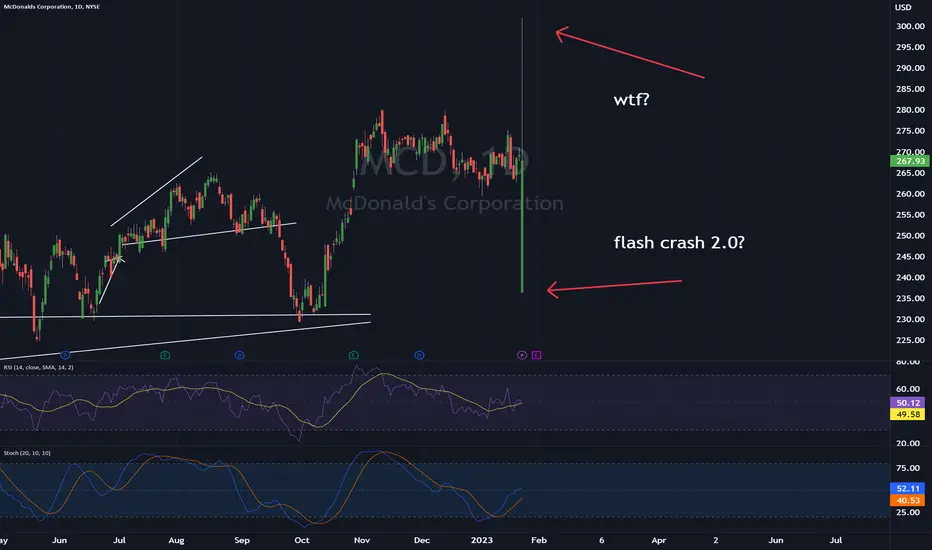Click the RSI (14, close, SMA, 14, 2) legend
The width and height of the screenshot is (932, 550).
[x=39, y=367]
